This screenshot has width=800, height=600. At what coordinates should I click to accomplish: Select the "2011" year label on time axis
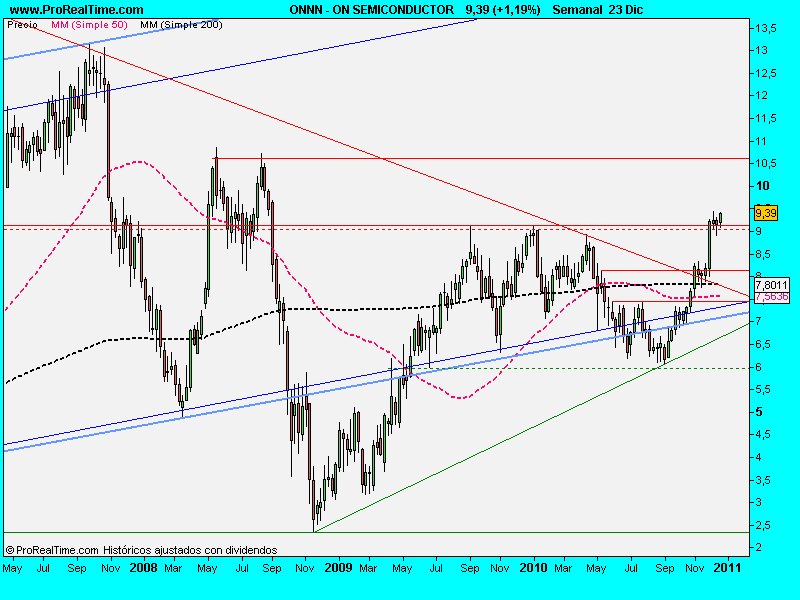coord(727,568)
